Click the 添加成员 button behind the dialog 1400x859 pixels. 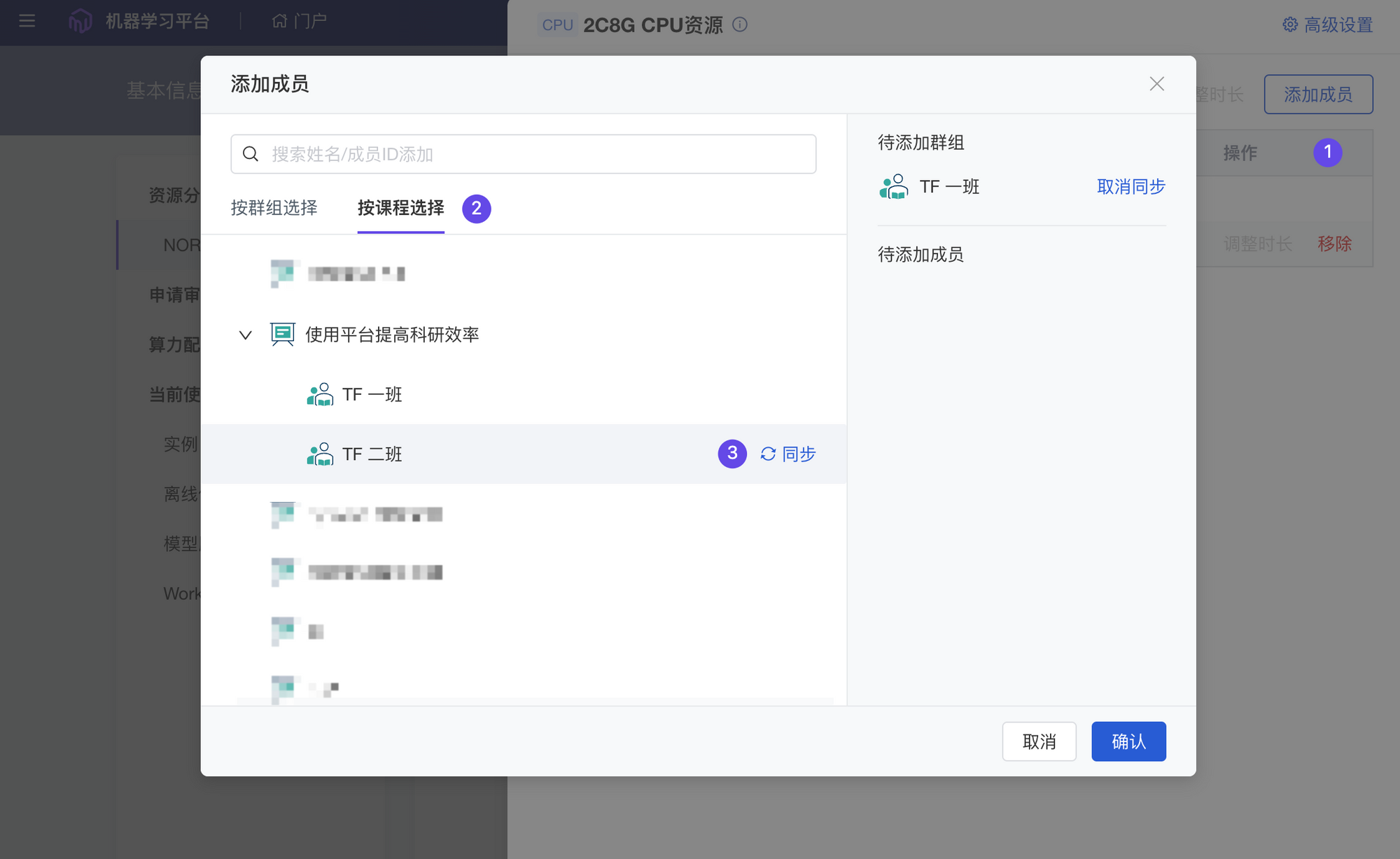click(x=1317, y=95)
